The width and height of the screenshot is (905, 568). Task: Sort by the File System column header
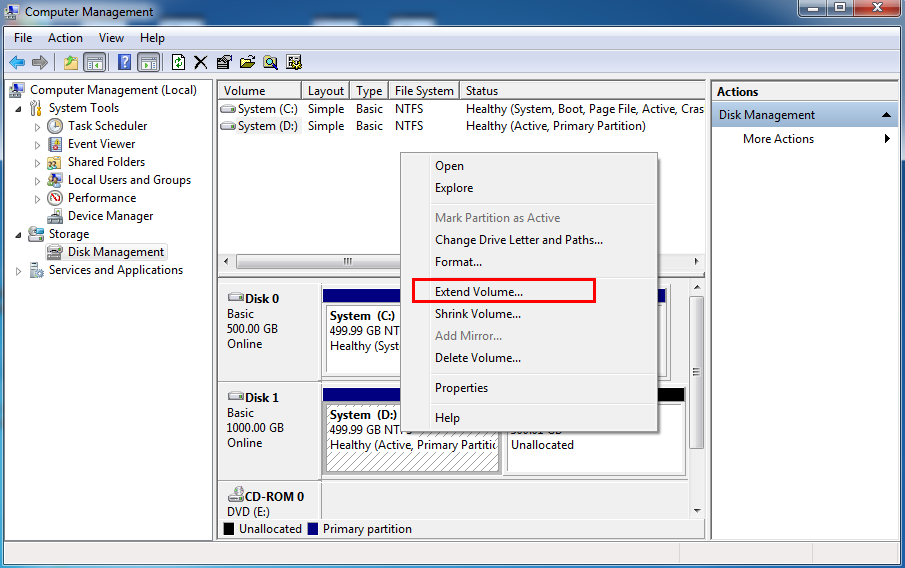pyautogui.click(x=424, y=91)
